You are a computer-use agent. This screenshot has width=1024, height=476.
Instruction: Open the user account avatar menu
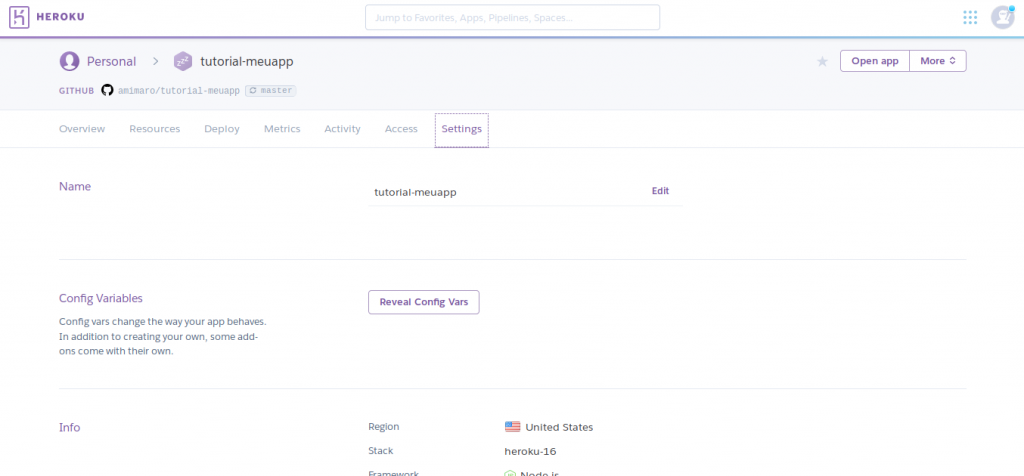point(1002,17)
